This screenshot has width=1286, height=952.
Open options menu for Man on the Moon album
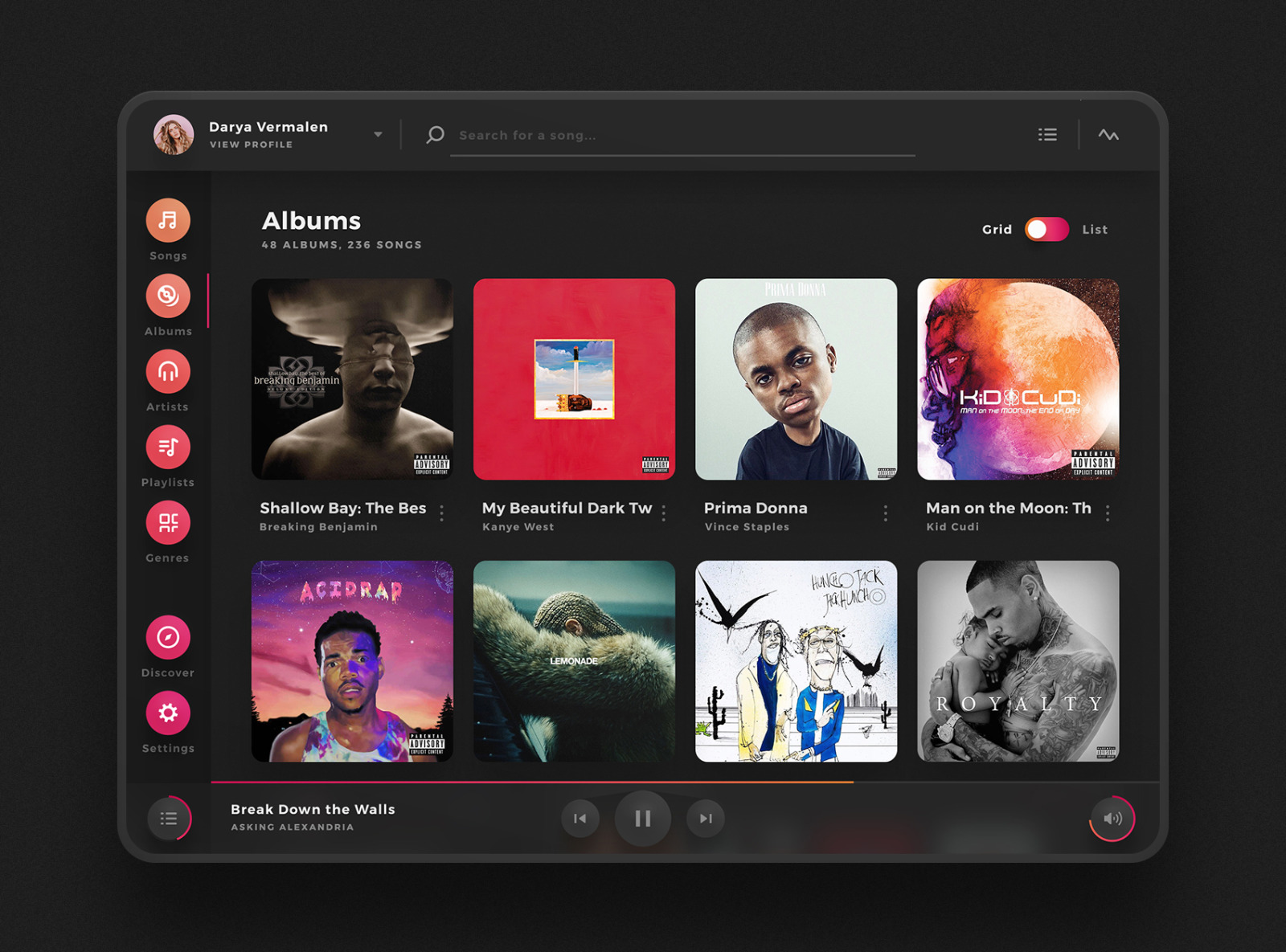point(1108,513)
